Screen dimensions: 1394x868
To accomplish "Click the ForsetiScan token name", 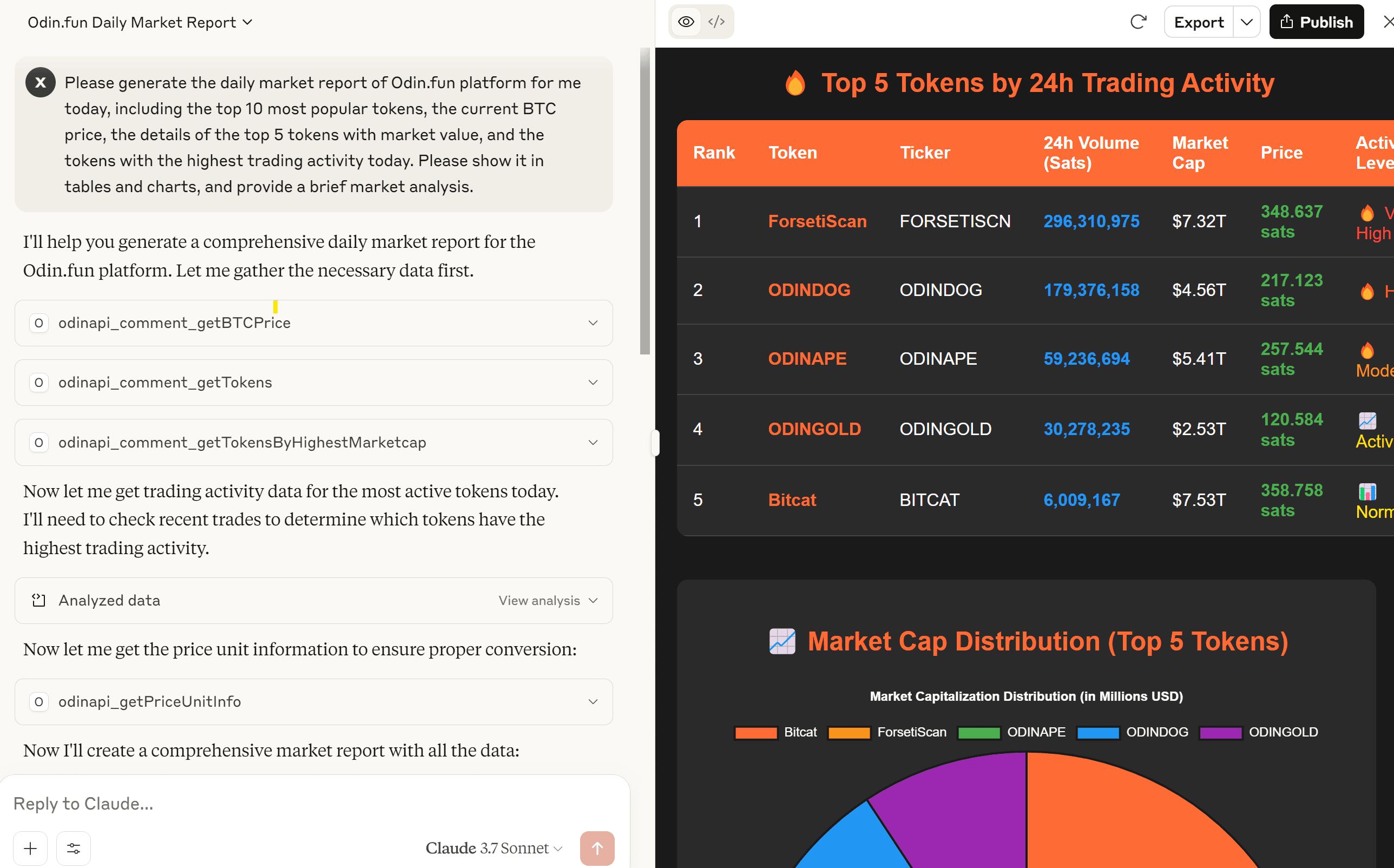I will [817, 221].
